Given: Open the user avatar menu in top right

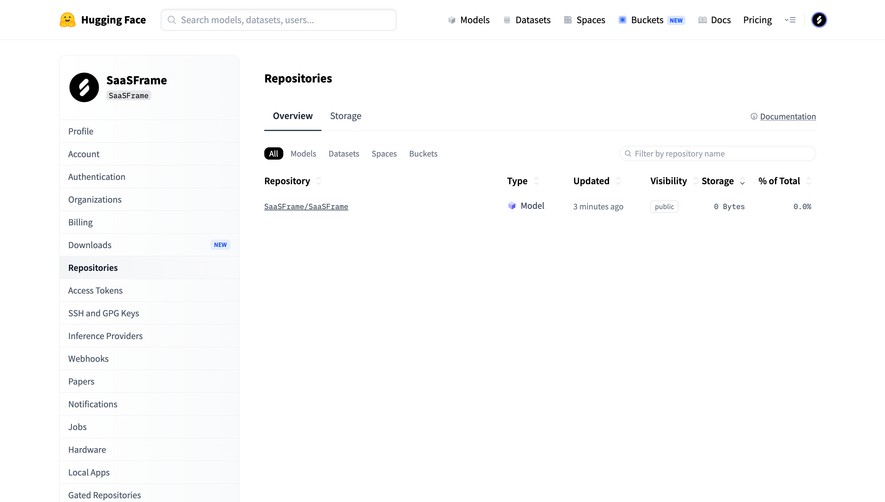Looking at the screenshot, I should tap(819, 20).
